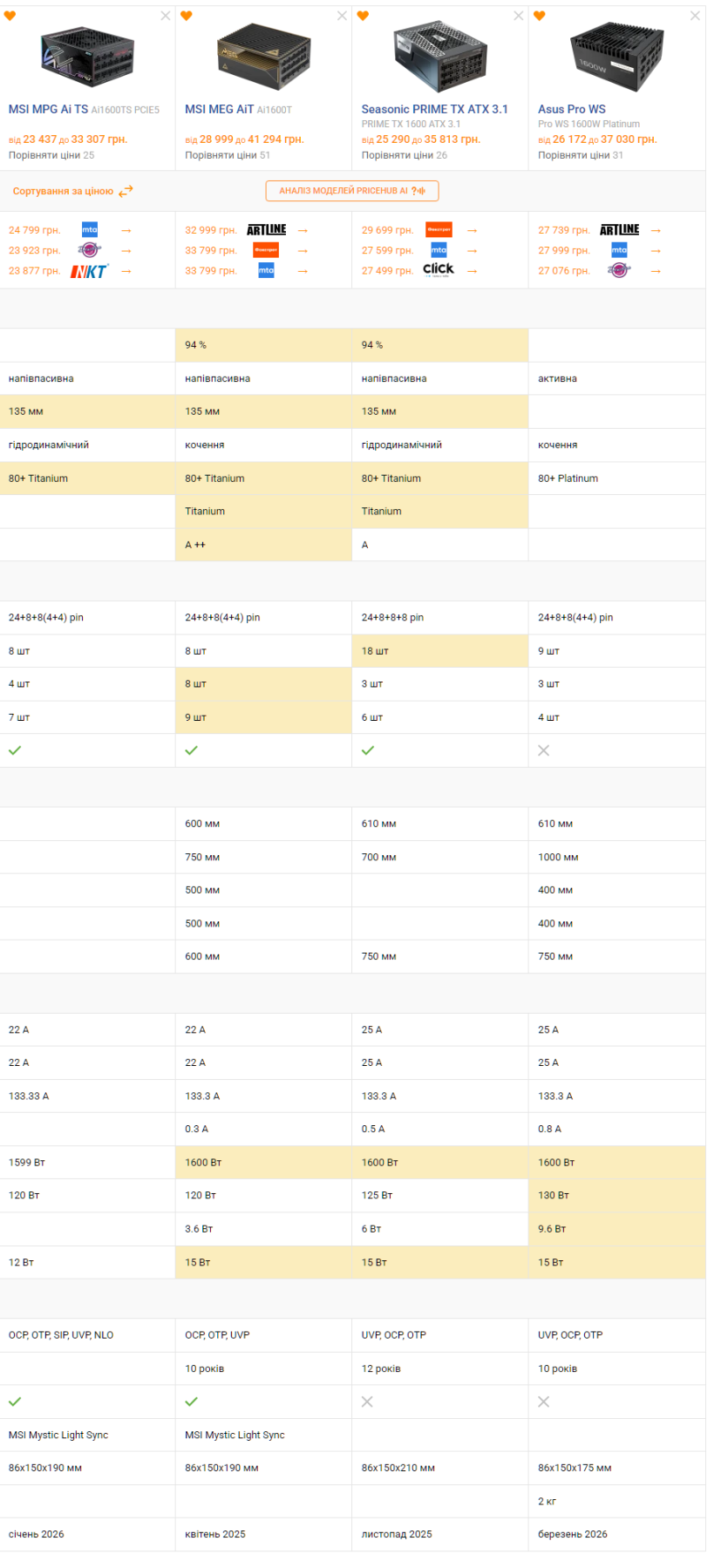Open Asus Pro WS product title link

pyautogui.click(x=572, y=109)
